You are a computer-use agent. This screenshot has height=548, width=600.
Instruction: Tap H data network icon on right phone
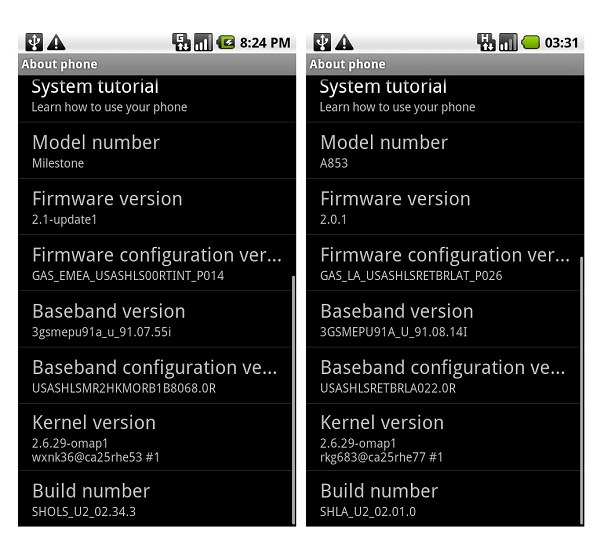coord(487,42)
